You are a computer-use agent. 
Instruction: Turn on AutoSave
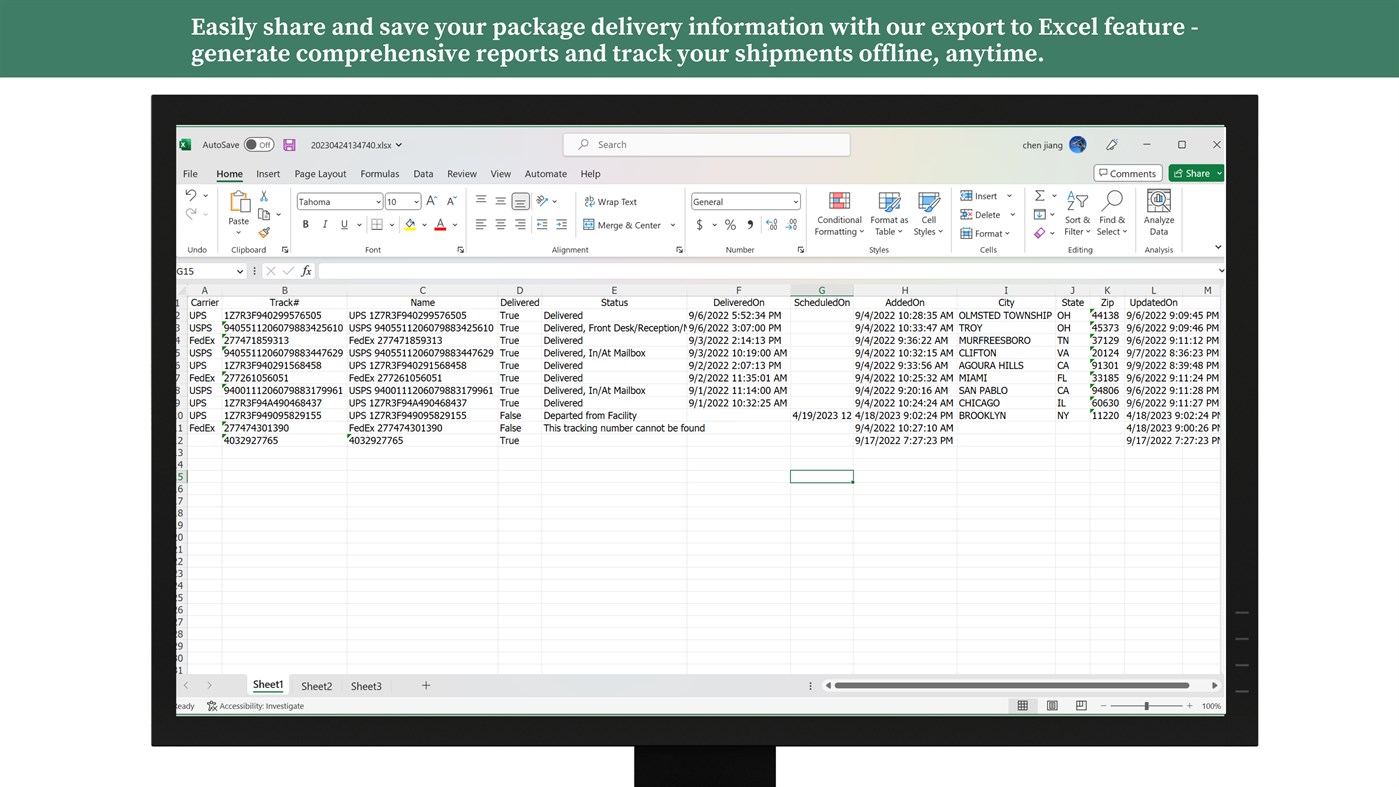pos(259,144)
